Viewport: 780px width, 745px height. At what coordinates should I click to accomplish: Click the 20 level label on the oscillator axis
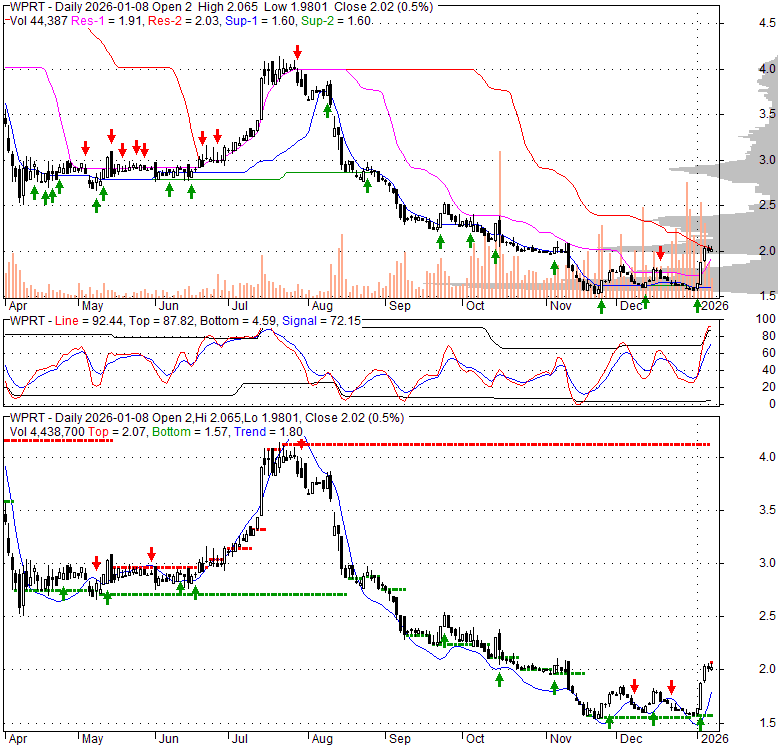tap(769, 387)
